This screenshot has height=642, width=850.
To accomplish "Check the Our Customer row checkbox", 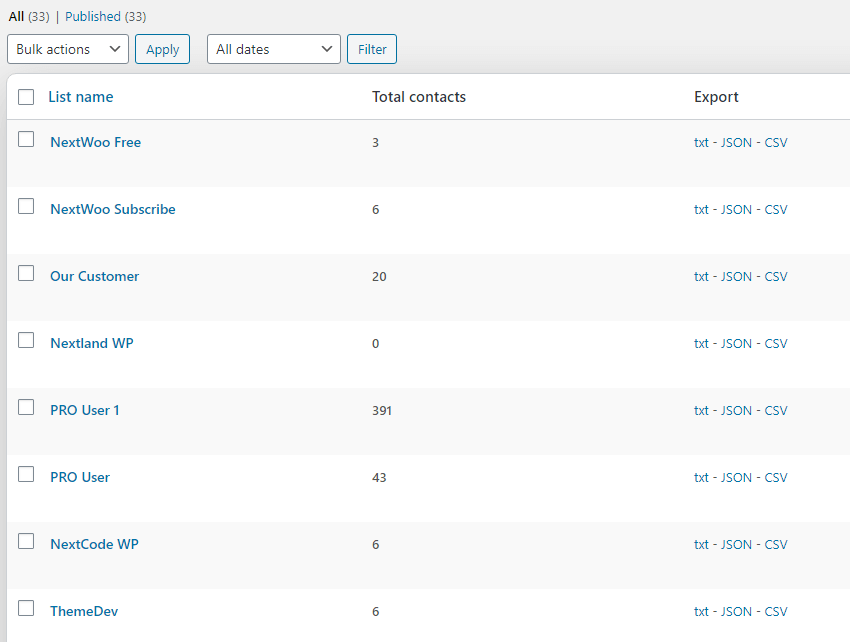I will point(26,273).
